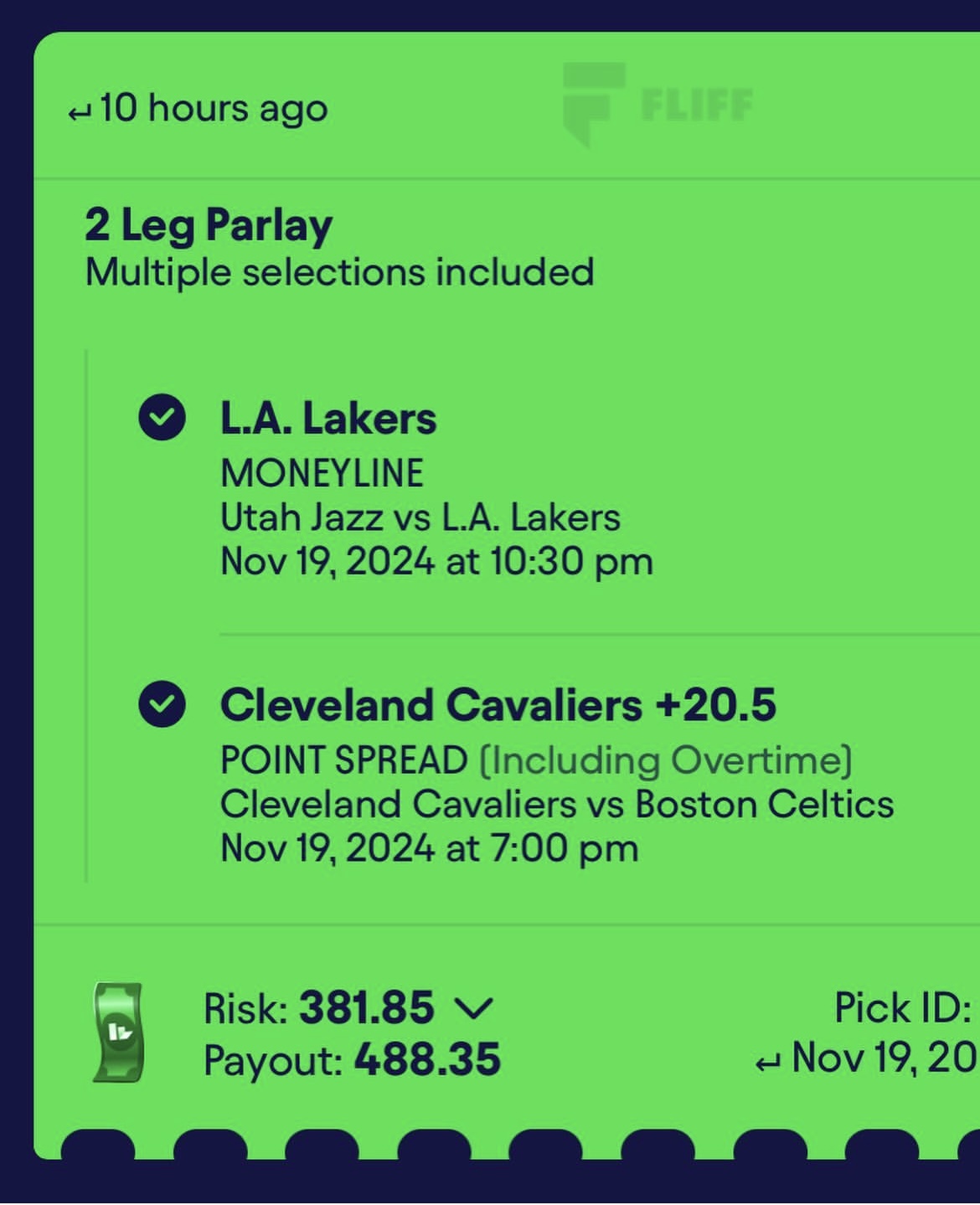This screenshot has height=1205, width=980.
Task: Click 'Multiple selections included' subtitle
Action: coord(339,272)
